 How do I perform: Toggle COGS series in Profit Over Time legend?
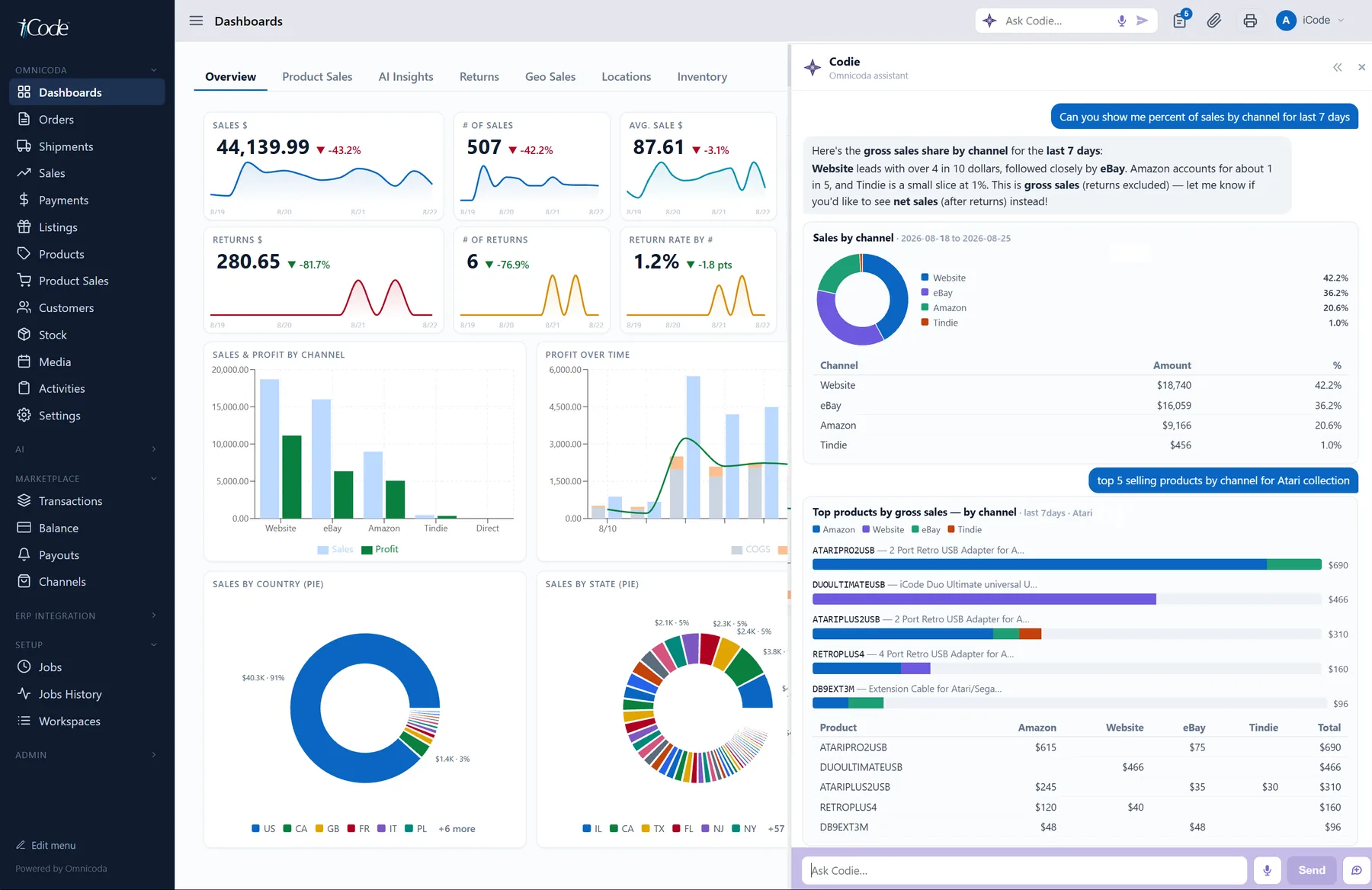751,549
